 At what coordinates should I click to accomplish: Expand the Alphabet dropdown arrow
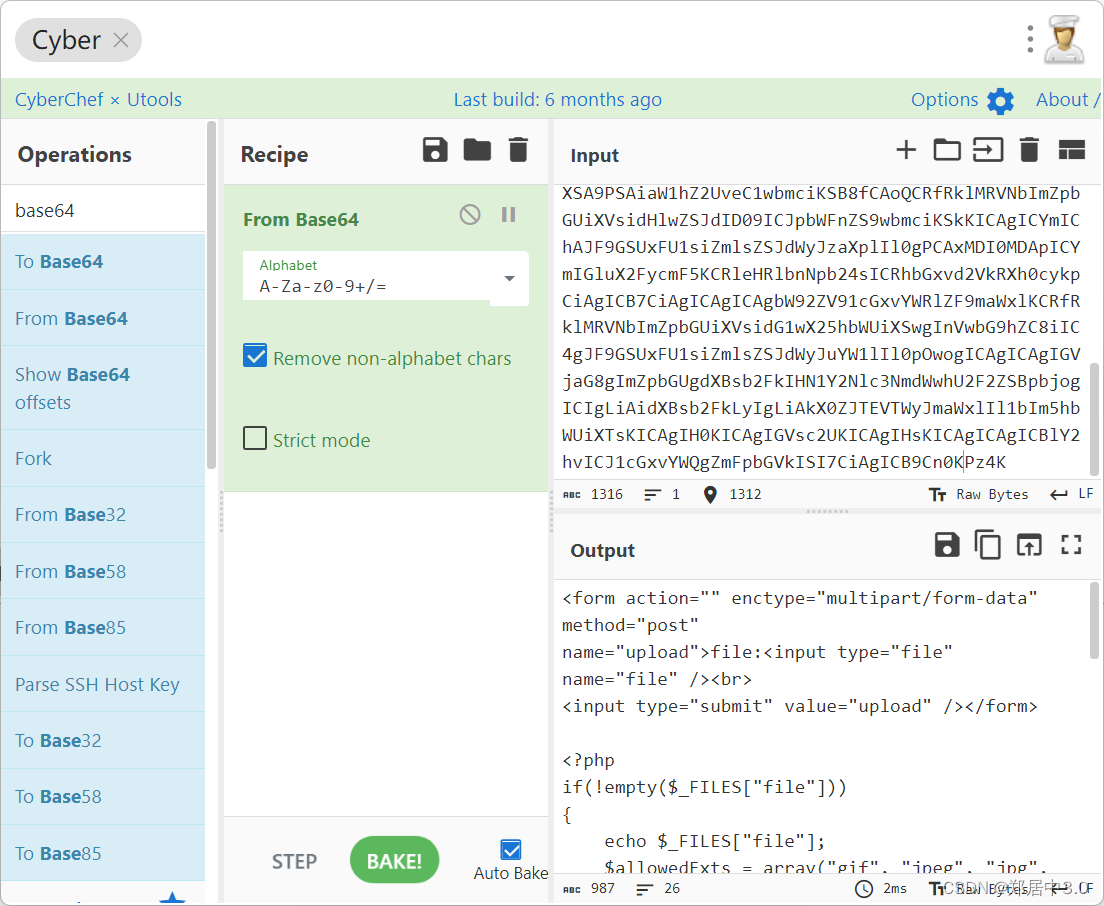pyautogui.click(x=510, y=278)
